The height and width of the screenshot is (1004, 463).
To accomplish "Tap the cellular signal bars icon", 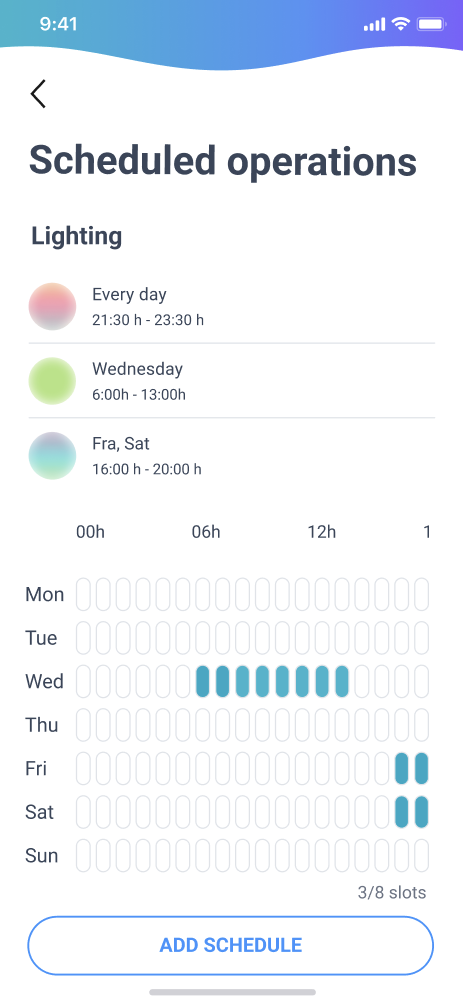I will coord(374,25).
